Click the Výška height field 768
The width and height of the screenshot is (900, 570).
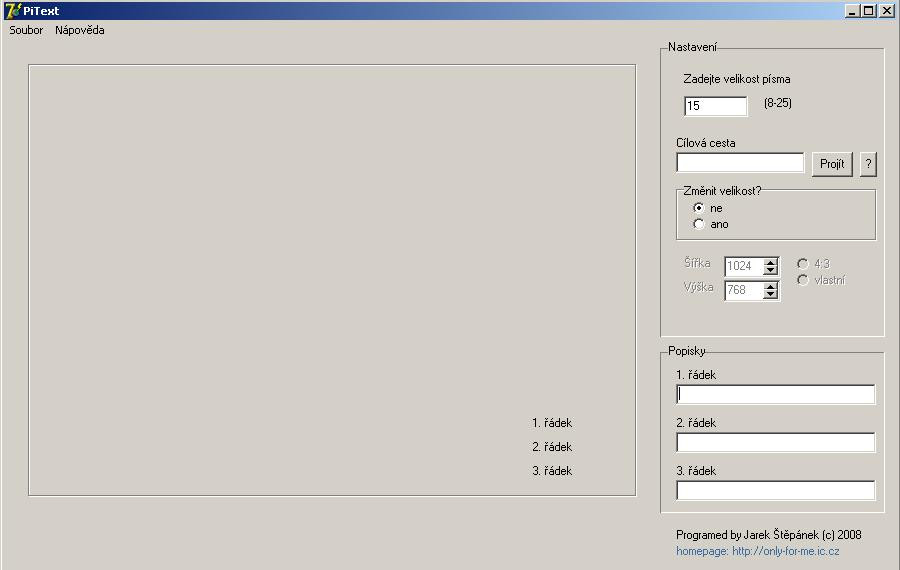[x=743, y=290]
